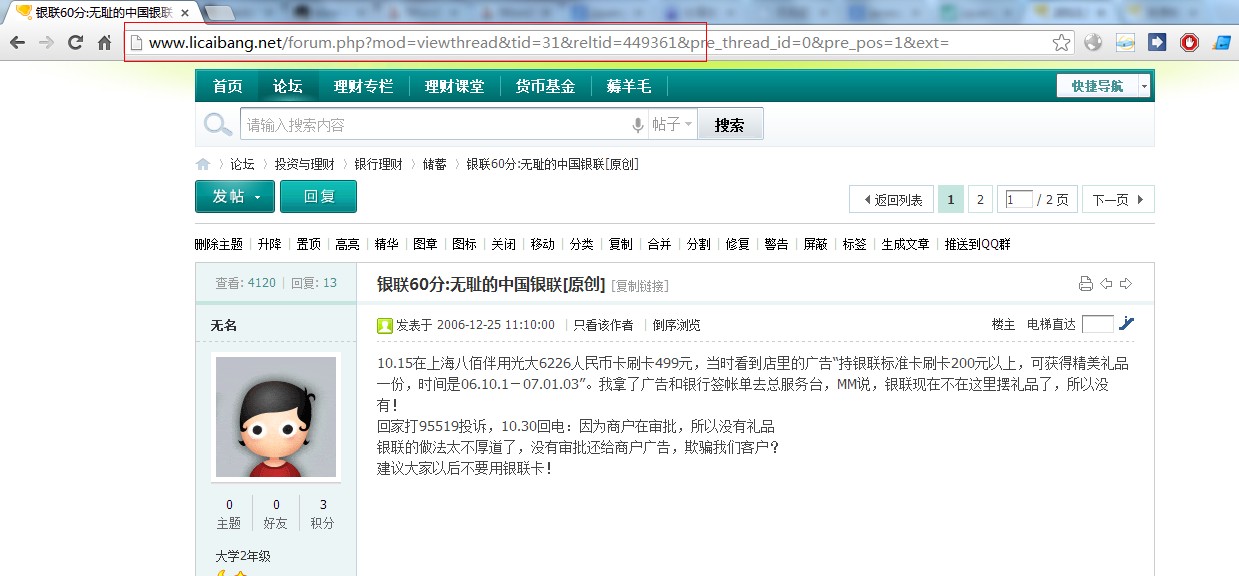Click the 倒序浏览 reverse order link
1239x576 pixels.
(x=677, y=325)
